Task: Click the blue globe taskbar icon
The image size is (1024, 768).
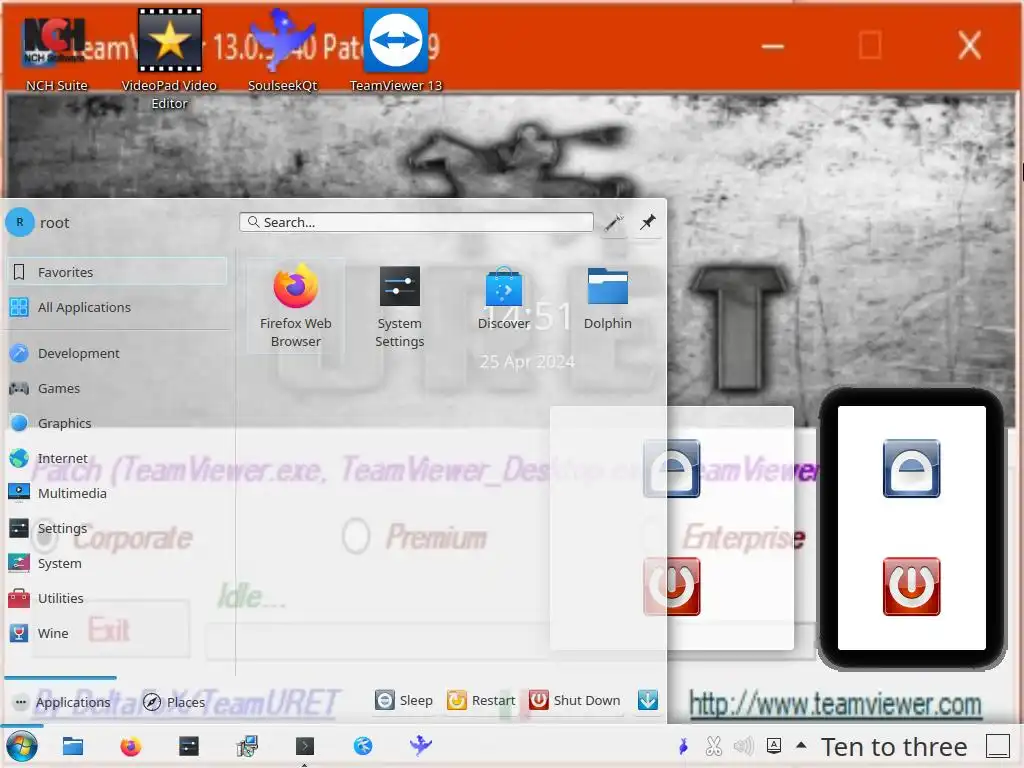Action: (362, 746)
